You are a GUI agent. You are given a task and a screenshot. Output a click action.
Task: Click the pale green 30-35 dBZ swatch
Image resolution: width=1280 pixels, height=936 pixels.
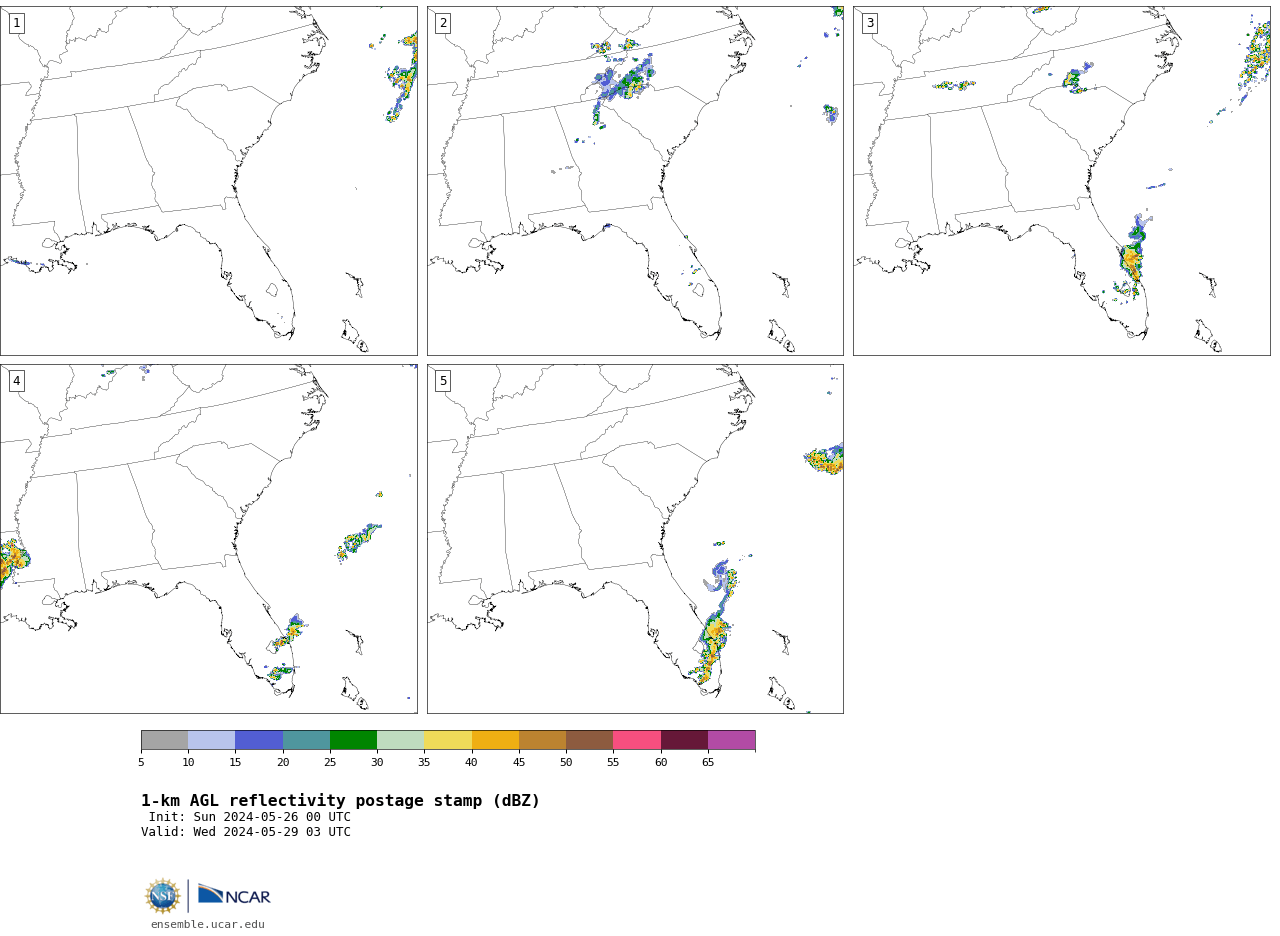tap(400, 740)
